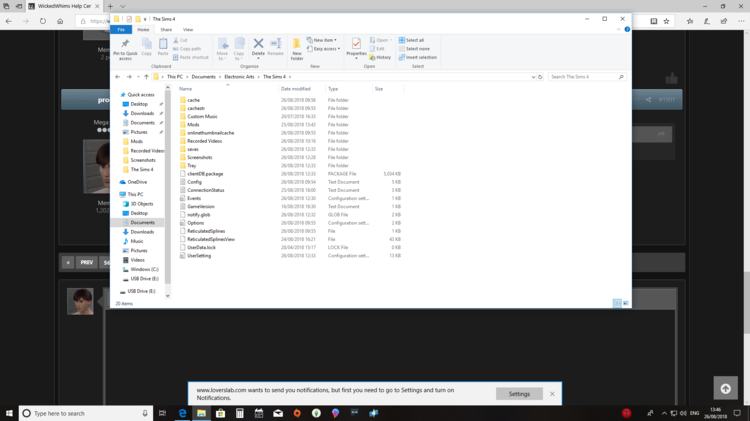This screenshot has height=421, width=750.
Task: Sort by Type column header
Action: [x=349, y=89]
